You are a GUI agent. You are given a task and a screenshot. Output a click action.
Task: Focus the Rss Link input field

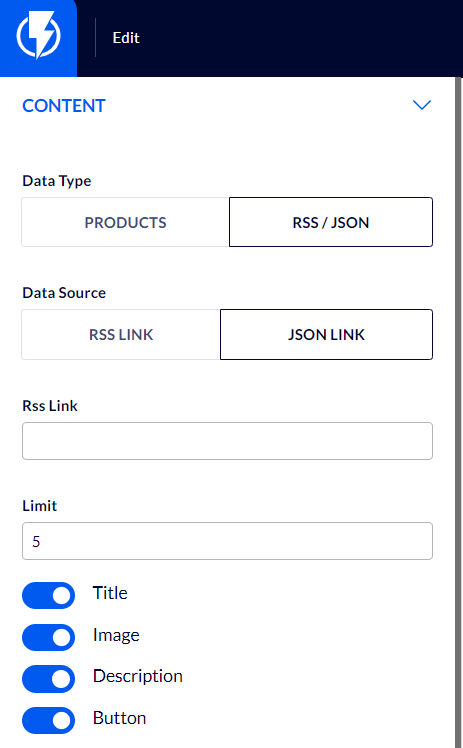(x=227, y=441)
